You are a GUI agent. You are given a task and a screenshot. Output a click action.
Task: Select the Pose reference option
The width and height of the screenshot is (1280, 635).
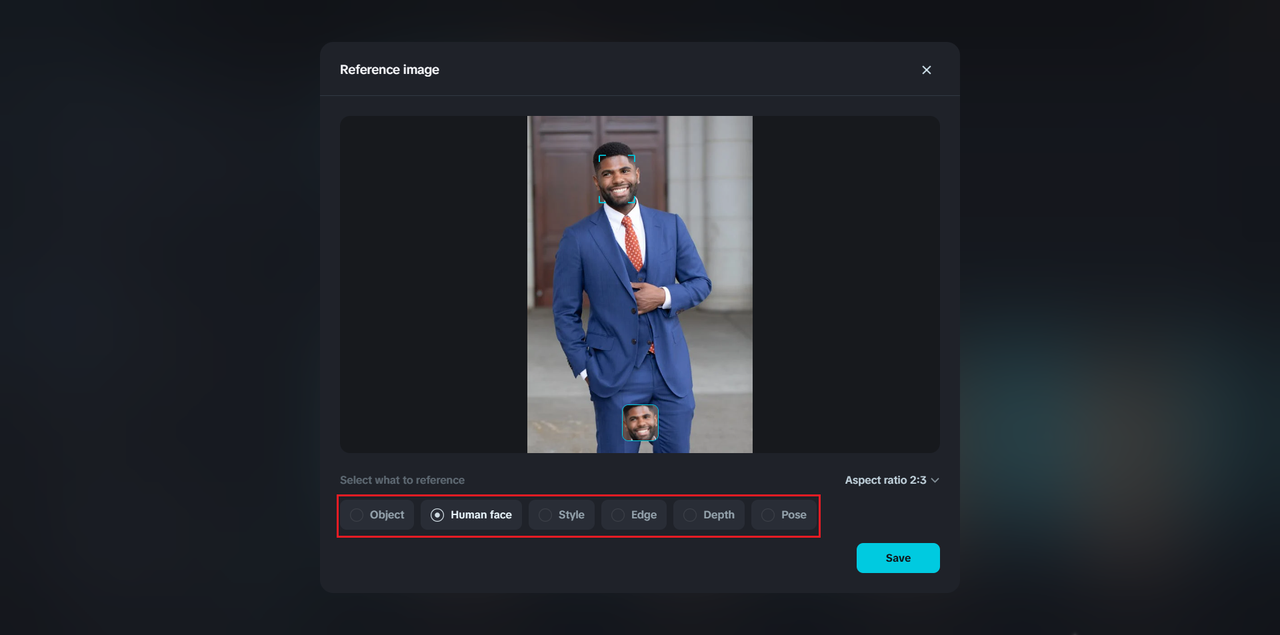point(784,515)
